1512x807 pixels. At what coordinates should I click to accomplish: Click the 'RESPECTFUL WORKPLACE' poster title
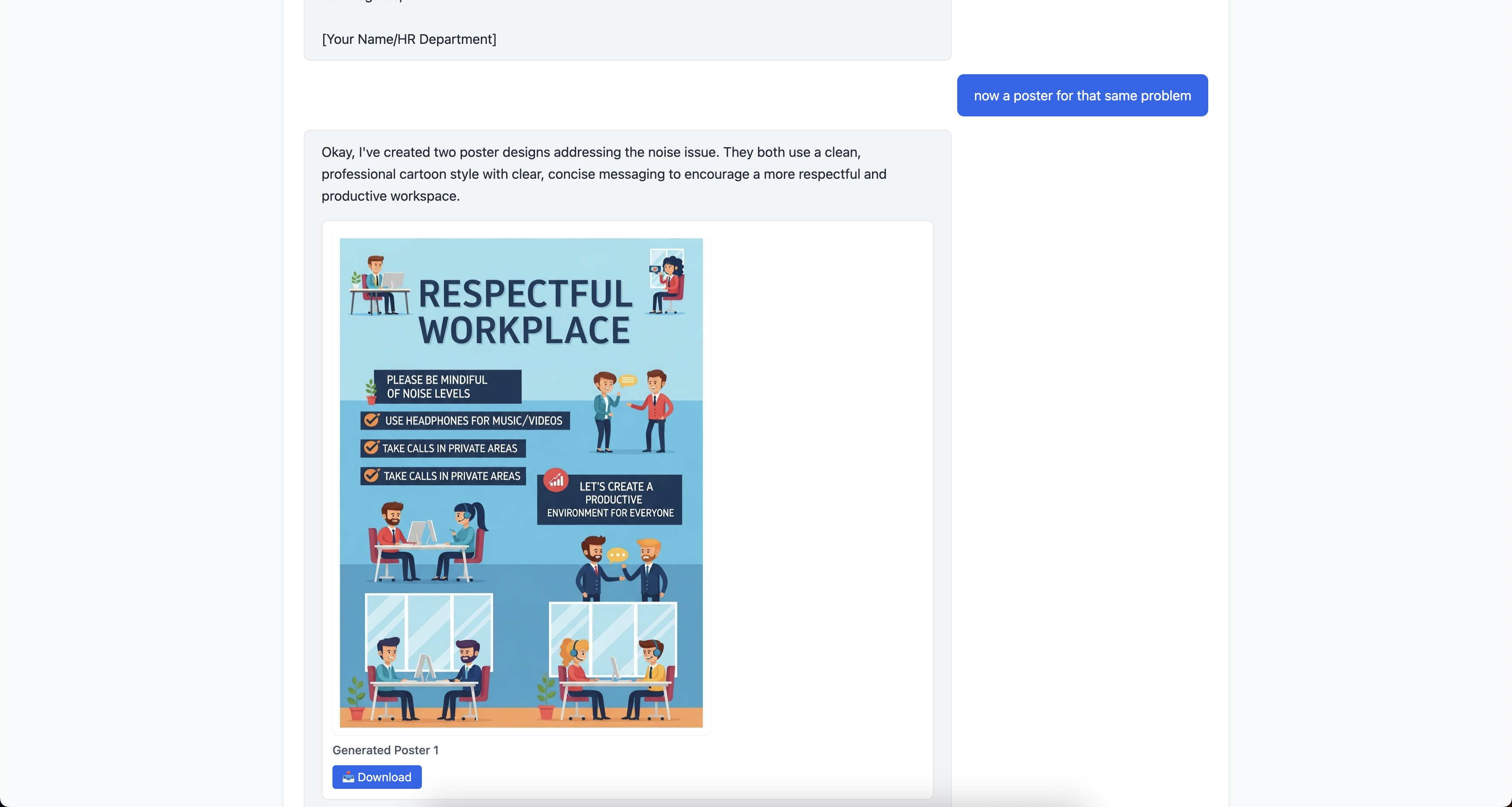click(x=525, y=312)
